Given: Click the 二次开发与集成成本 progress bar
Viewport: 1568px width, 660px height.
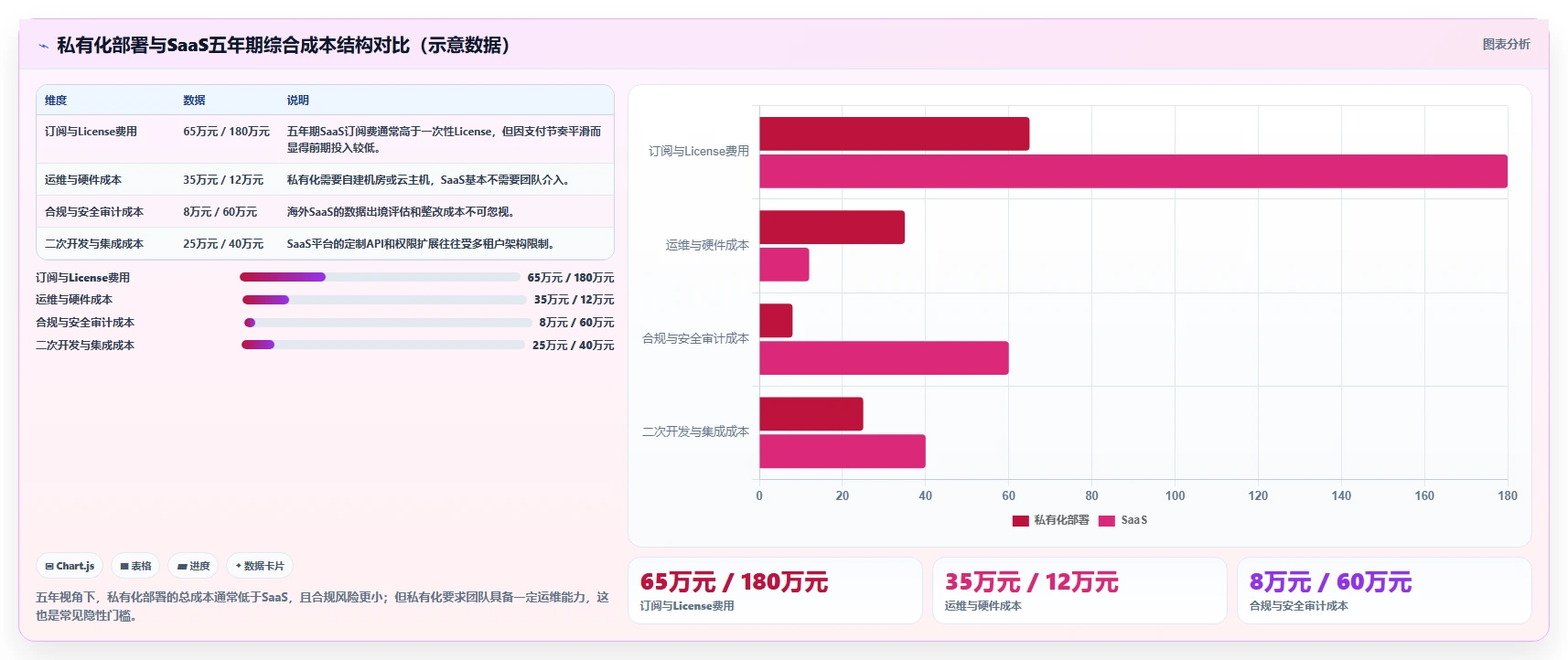Looking at the screenshot, I should pos(383,345).
